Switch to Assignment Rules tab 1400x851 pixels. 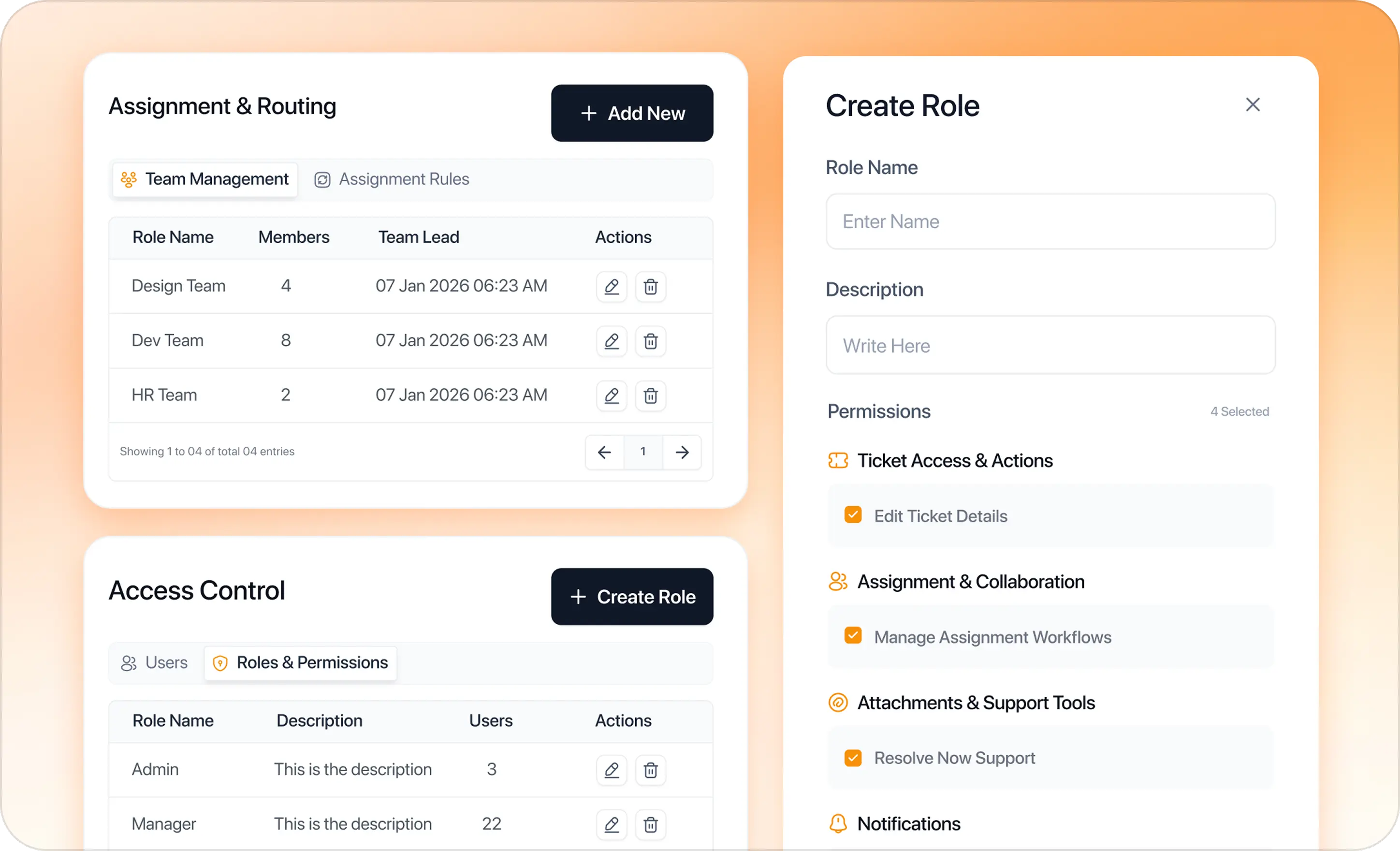(x=392, y=180)
